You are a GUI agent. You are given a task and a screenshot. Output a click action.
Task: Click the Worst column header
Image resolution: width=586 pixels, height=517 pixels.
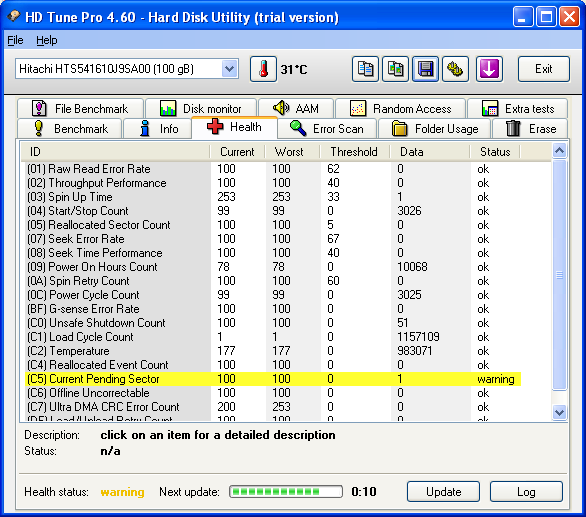pos(292,152)
